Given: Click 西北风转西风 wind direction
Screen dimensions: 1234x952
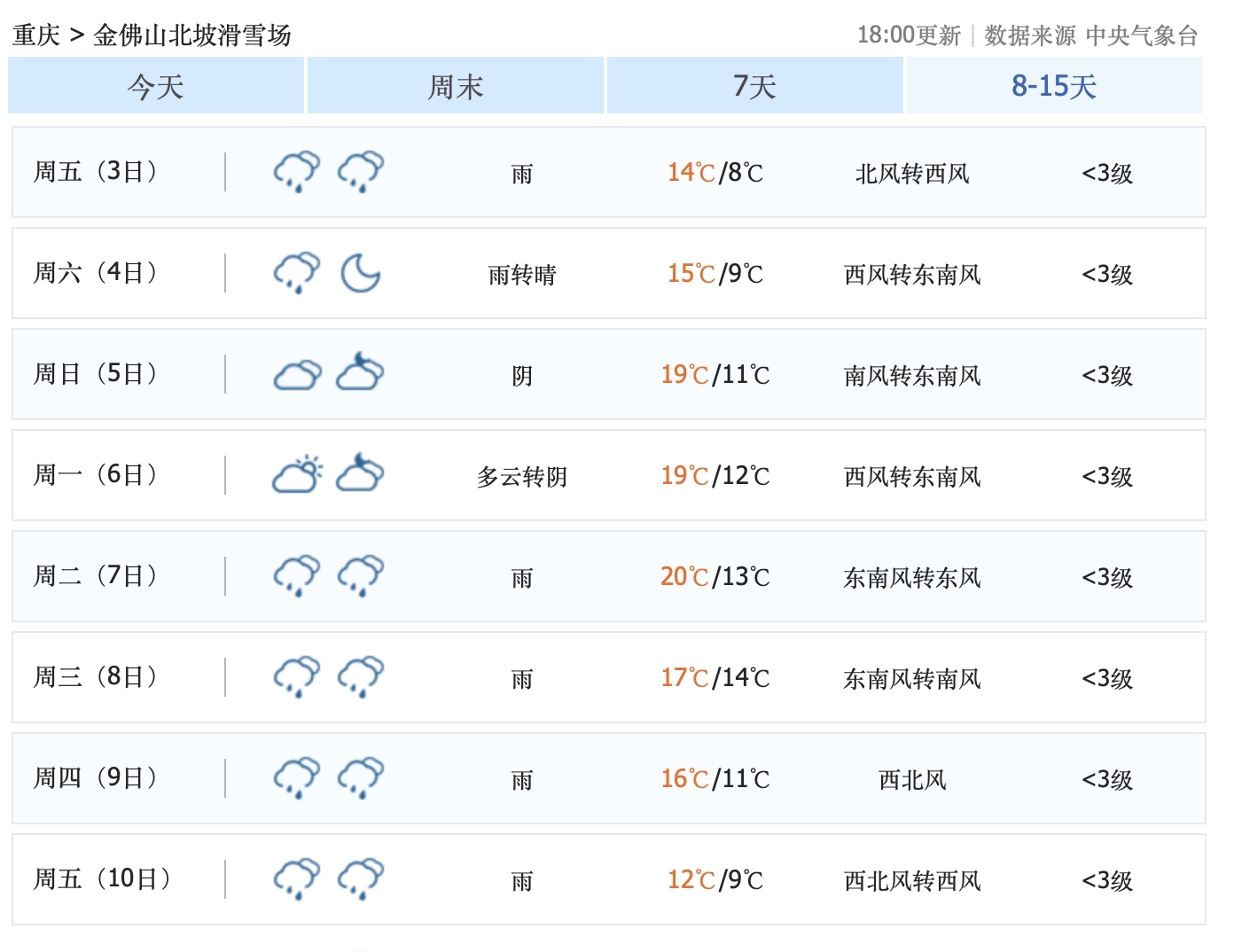Looking at the screenshot, I should (912, 881).
